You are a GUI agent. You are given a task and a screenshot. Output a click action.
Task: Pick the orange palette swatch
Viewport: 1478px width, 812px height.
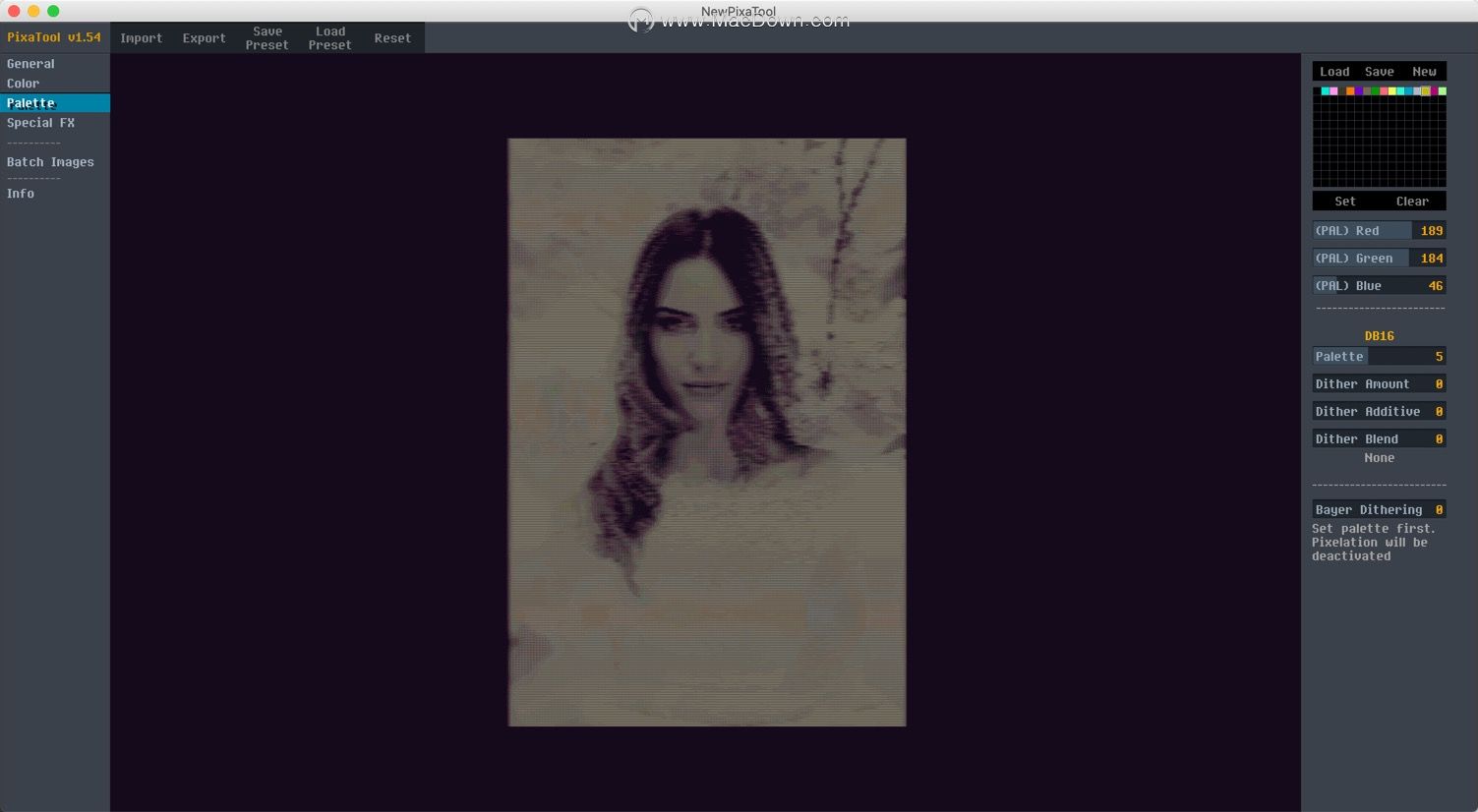pyautogui.click(x=1350, y=91)
